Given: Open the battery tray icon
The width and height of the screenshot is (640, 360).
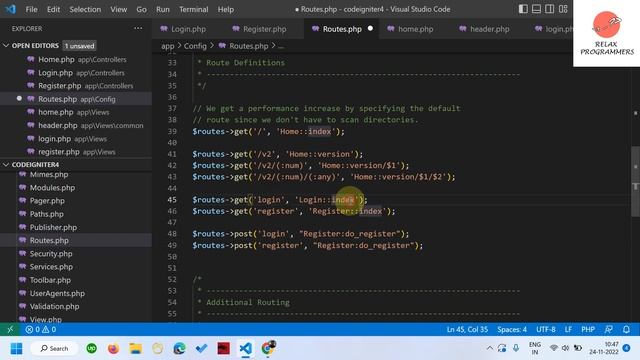Looking at the screenshot, I should tap(578, 348).
